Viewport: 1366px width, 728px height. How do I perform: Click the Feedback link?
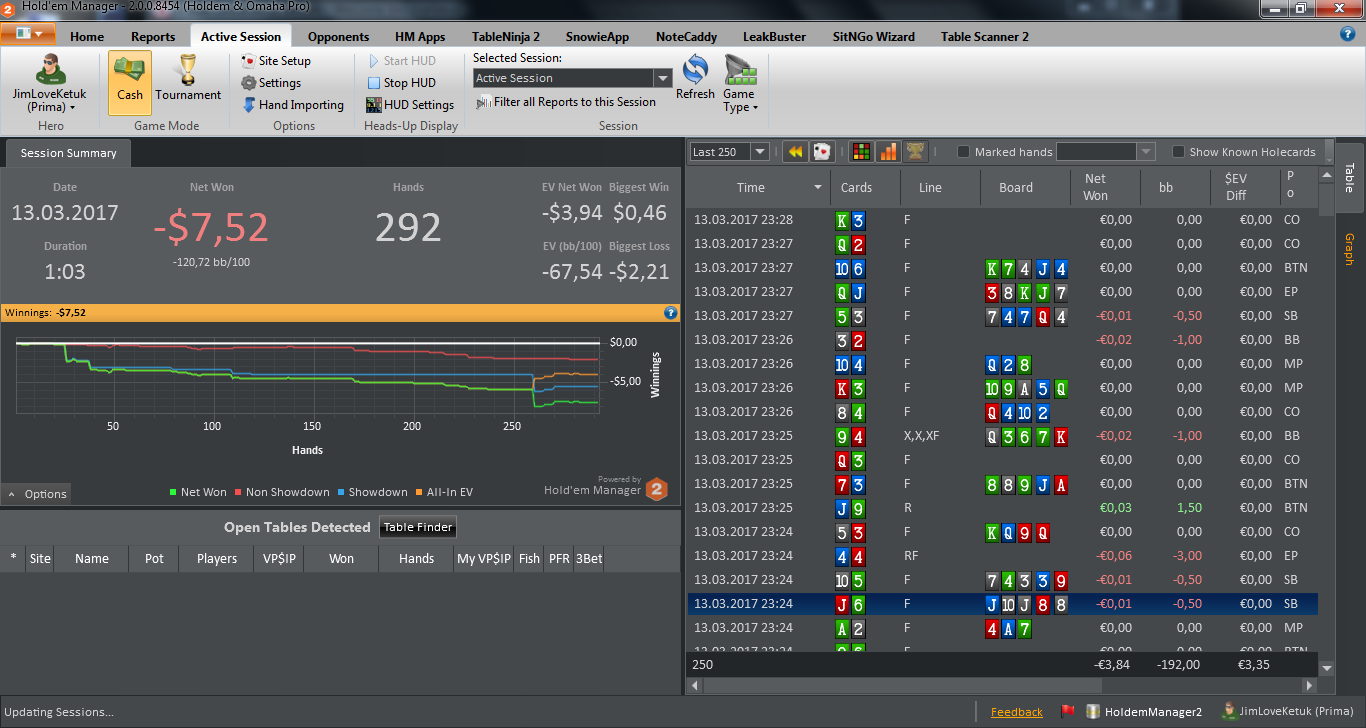pos(1016,712)
